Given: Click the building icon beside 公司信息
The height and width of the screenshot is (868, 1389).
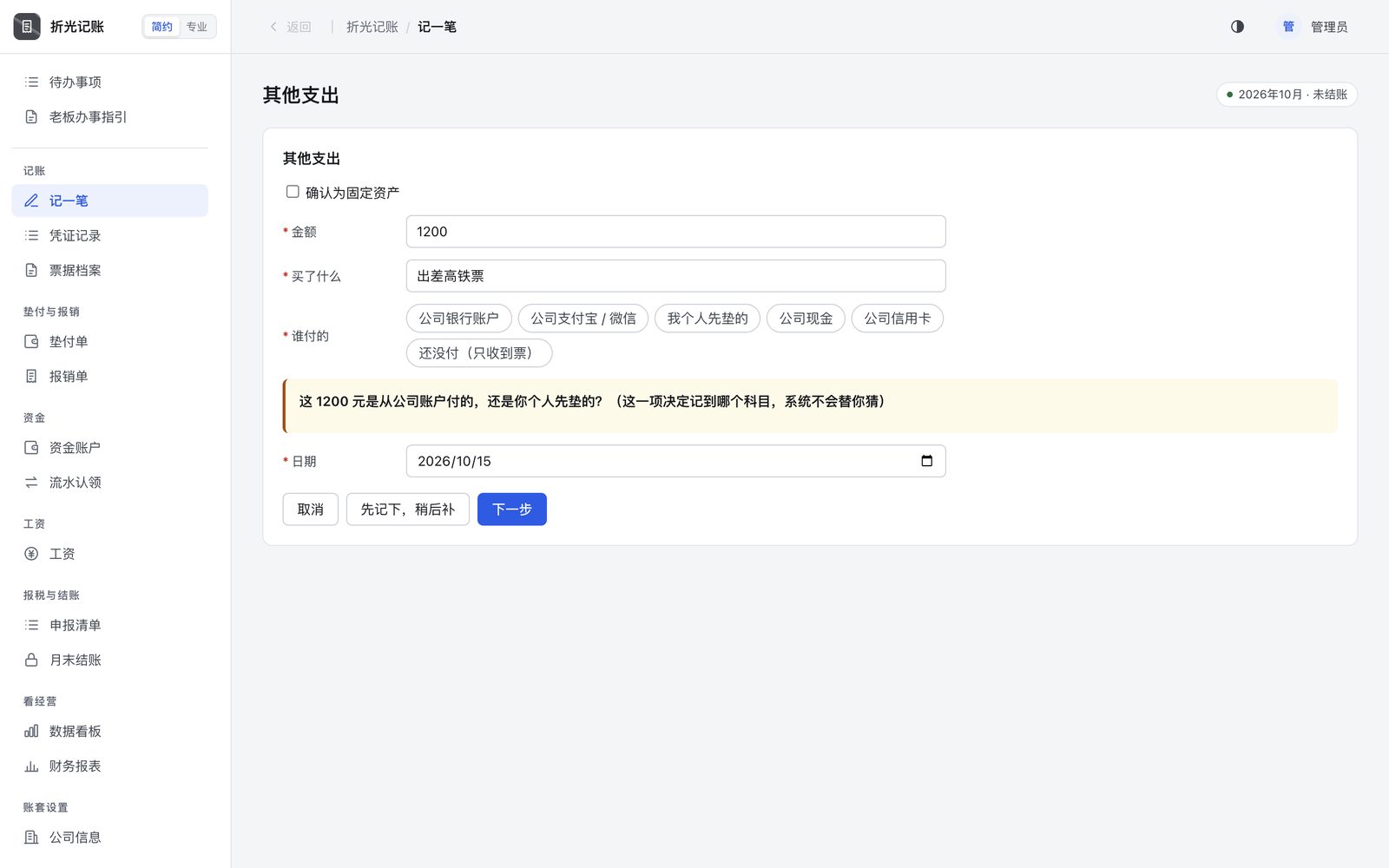Looking at the screenshot, I should [x=31, y=837].
